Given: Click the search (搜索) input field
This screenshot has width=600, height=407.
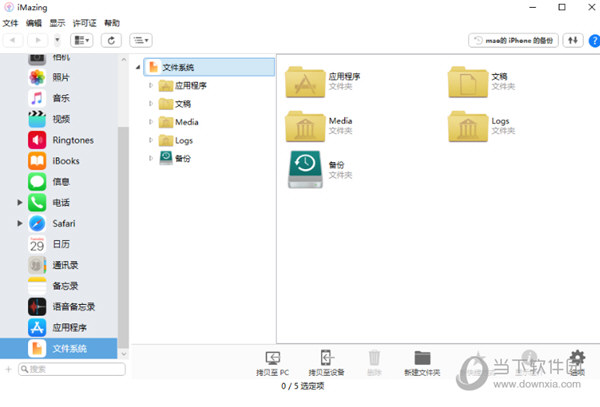Looking at the screenshot, I should tap(72, 369).
